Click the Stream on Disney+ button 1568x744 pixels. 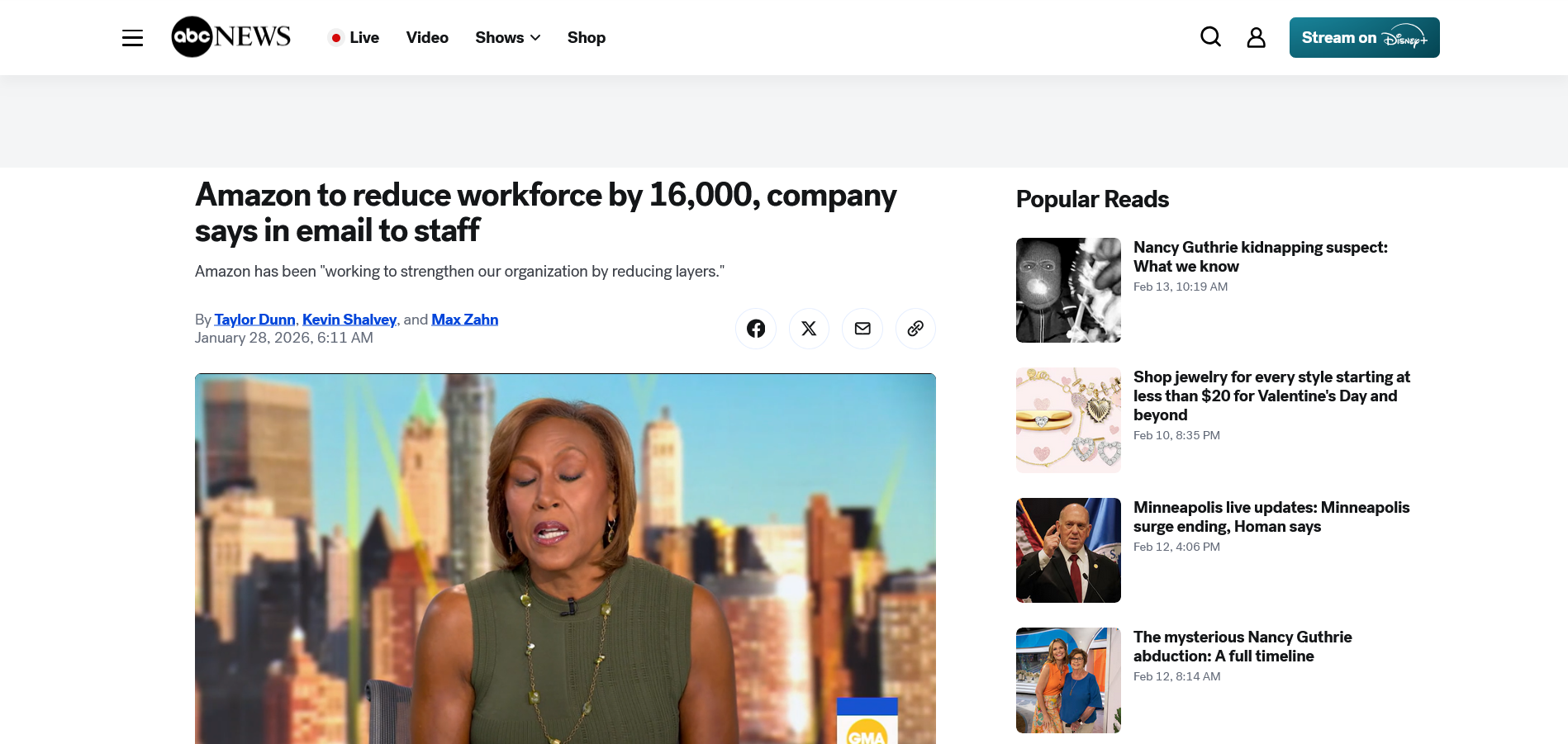pos(1364,38)
